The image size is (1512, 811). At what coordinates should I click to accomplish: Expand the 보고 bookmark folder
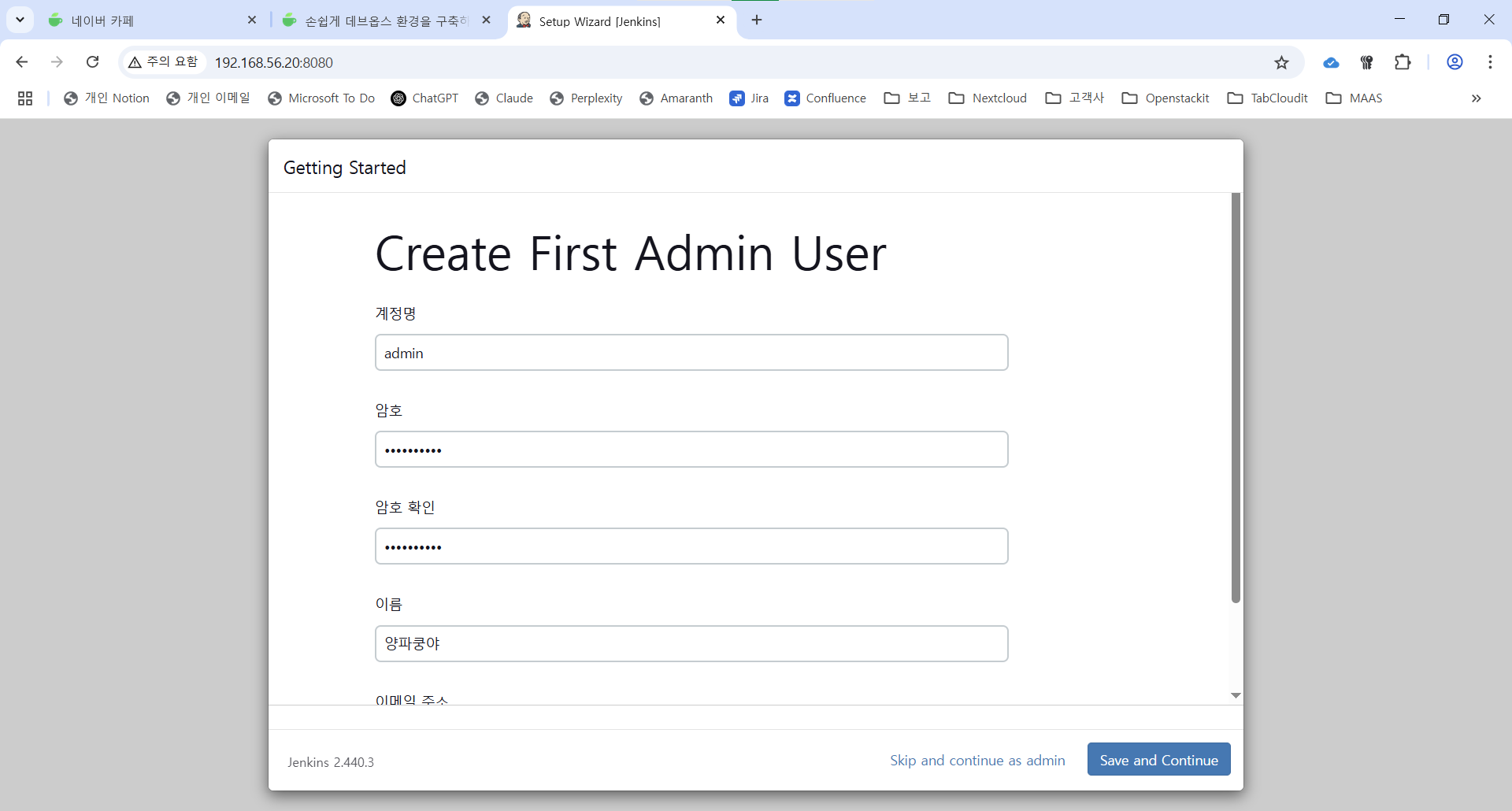click(x=908, y=98)
